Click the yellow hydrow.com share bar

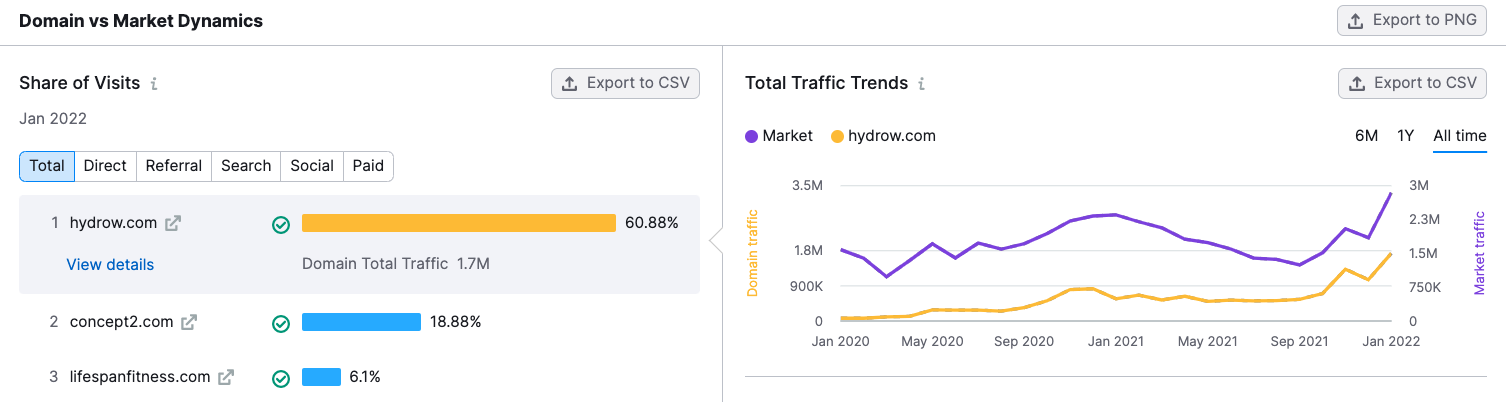click(x=459, y=223)
